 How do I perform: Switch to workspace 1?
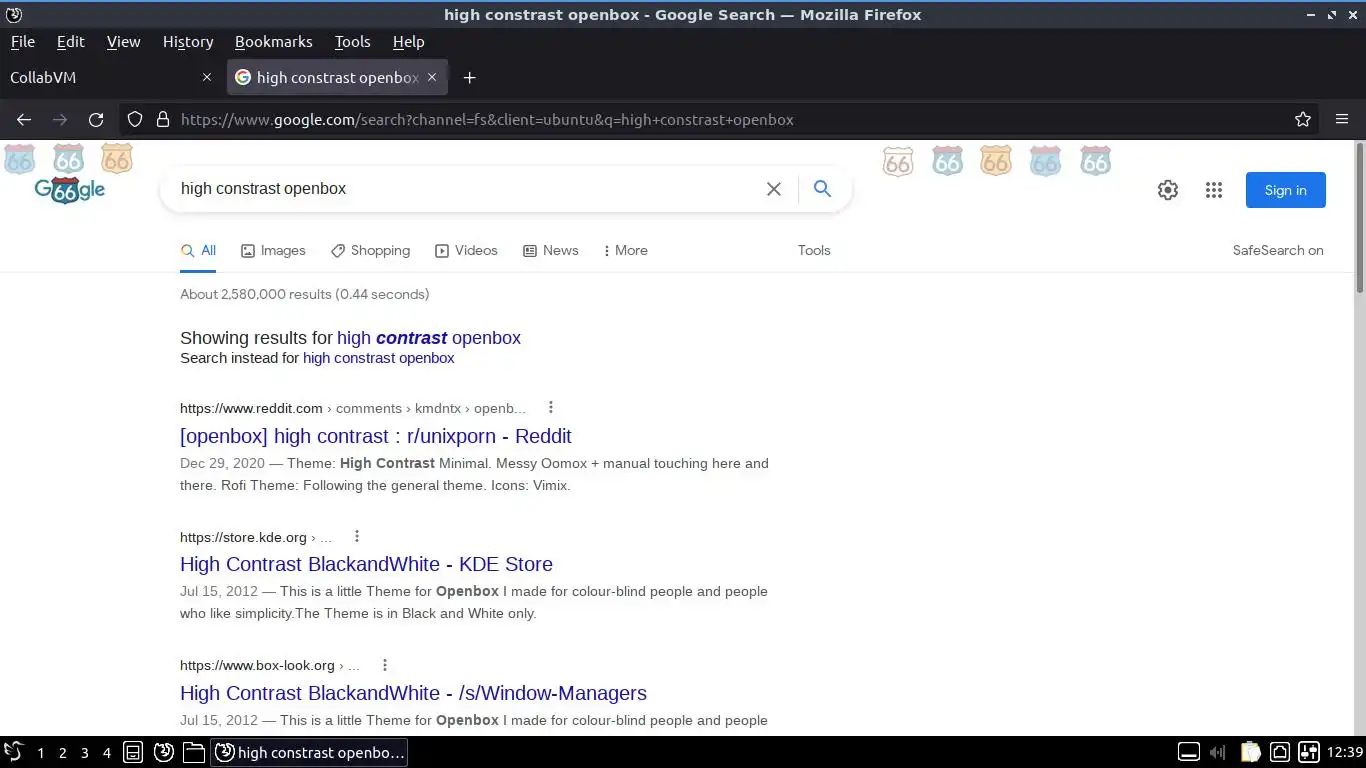click(40, 753)
